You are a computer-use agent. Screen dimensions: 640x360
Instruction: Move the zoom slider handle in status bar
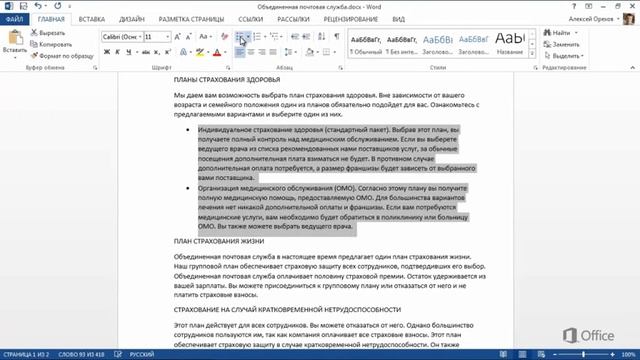(x=583, y=354)
